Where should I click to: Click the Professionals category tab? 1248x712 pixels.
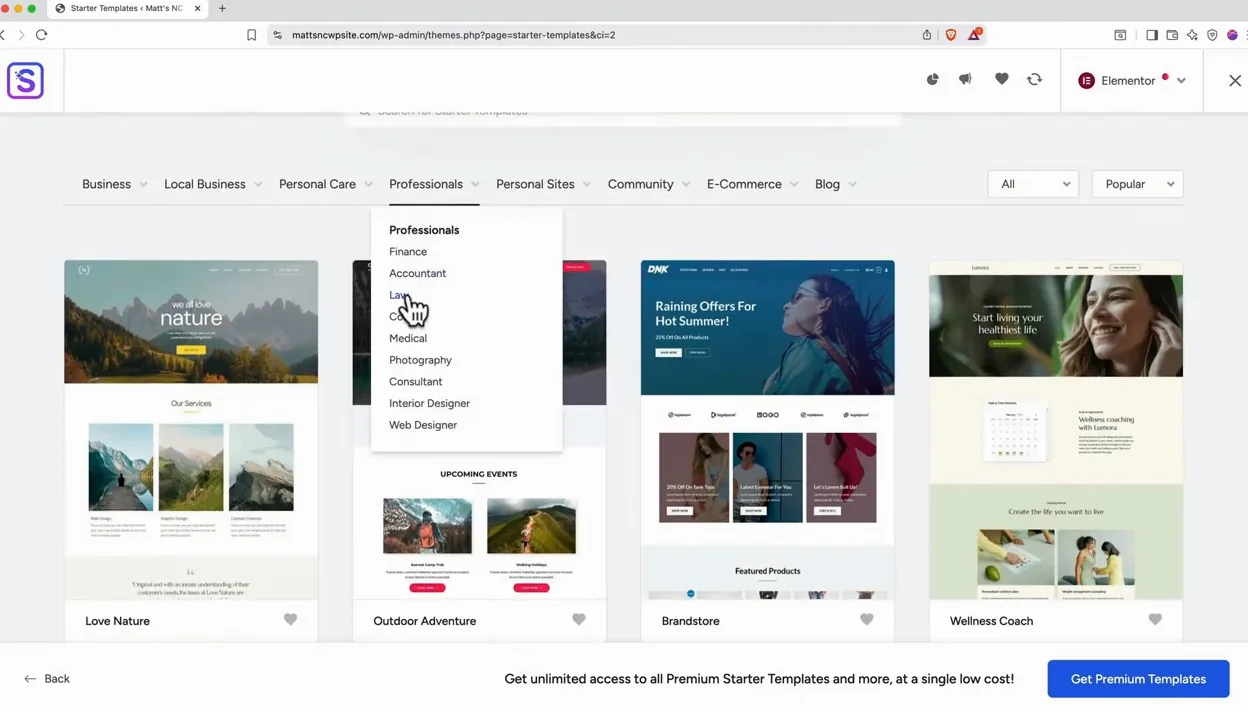pyautogui.click(x=434, y=184)
